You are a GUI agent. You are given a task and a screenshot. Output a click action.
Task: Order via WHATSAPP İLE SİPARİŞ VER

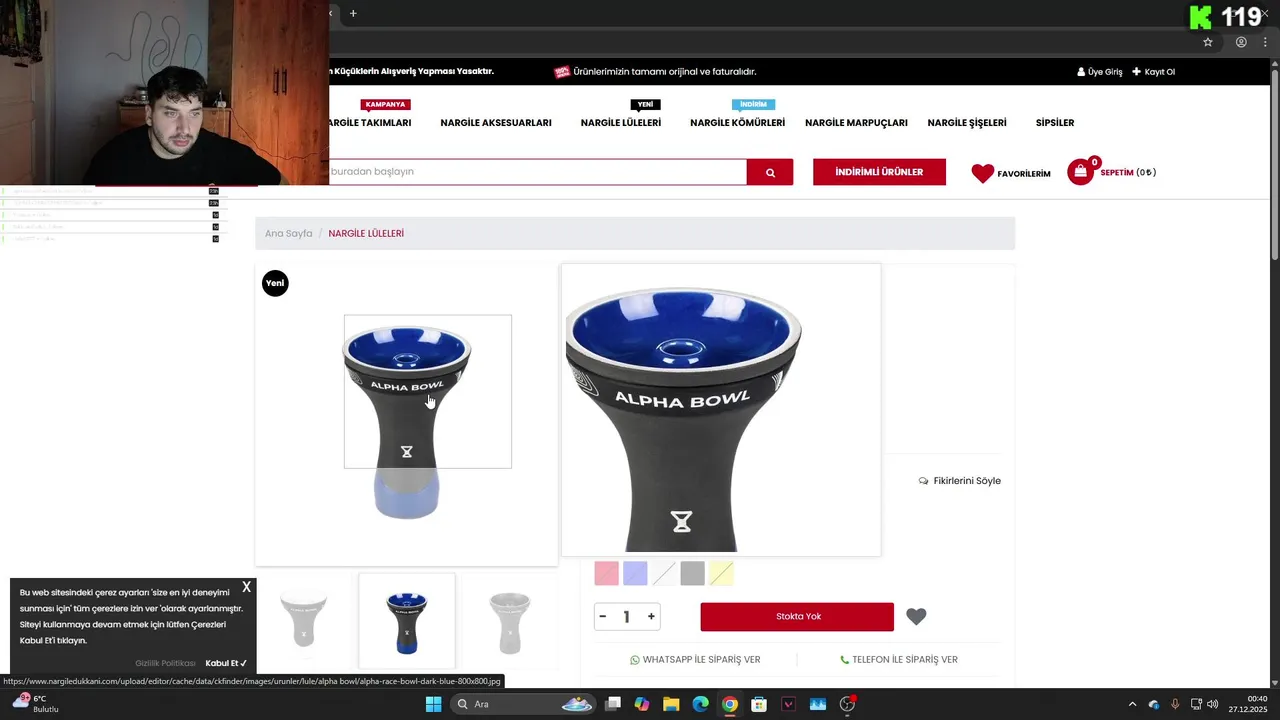(695, 660)
